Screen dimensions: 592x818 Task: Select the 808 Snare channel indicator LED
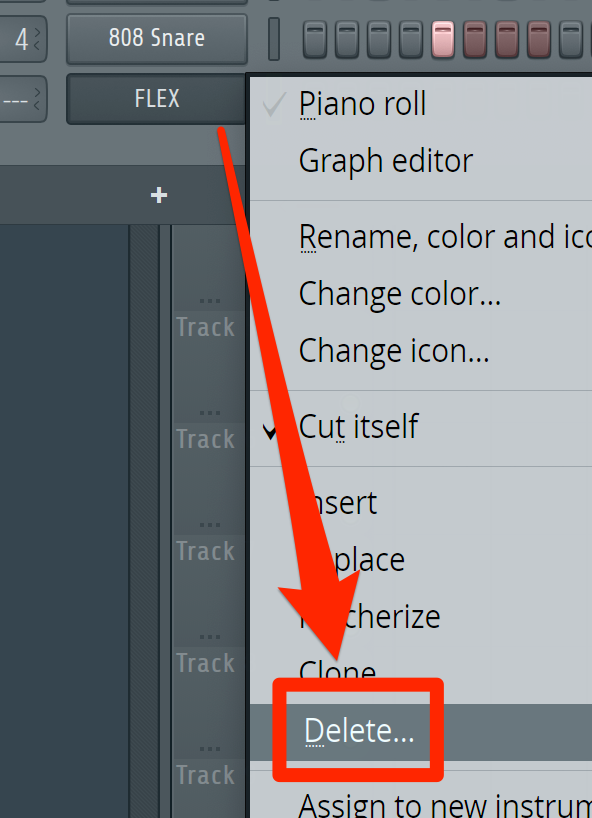tap(274, 39)
